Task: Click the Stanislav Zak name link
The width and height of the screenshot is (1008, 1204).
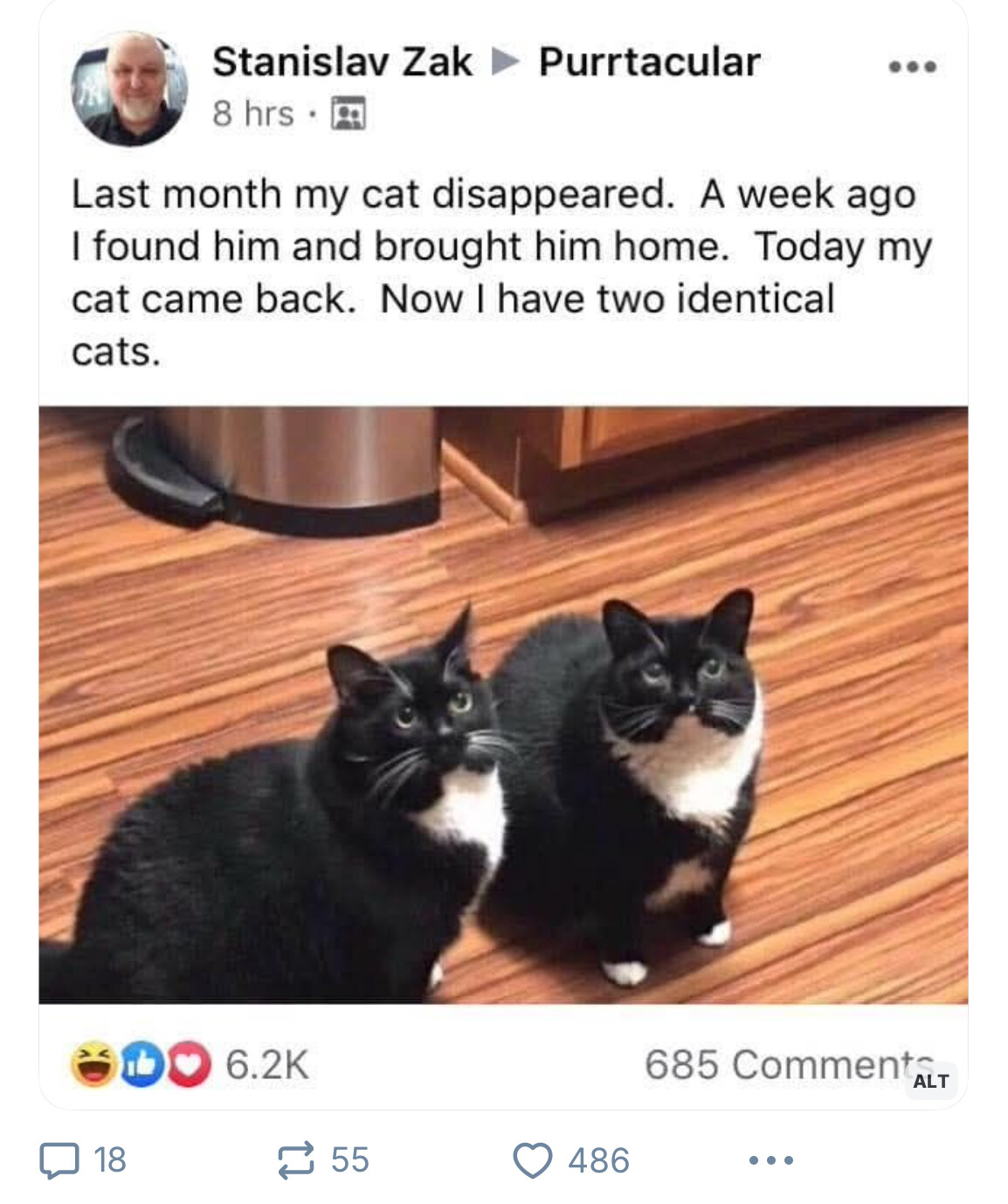Action: click(x=342, y=62)
